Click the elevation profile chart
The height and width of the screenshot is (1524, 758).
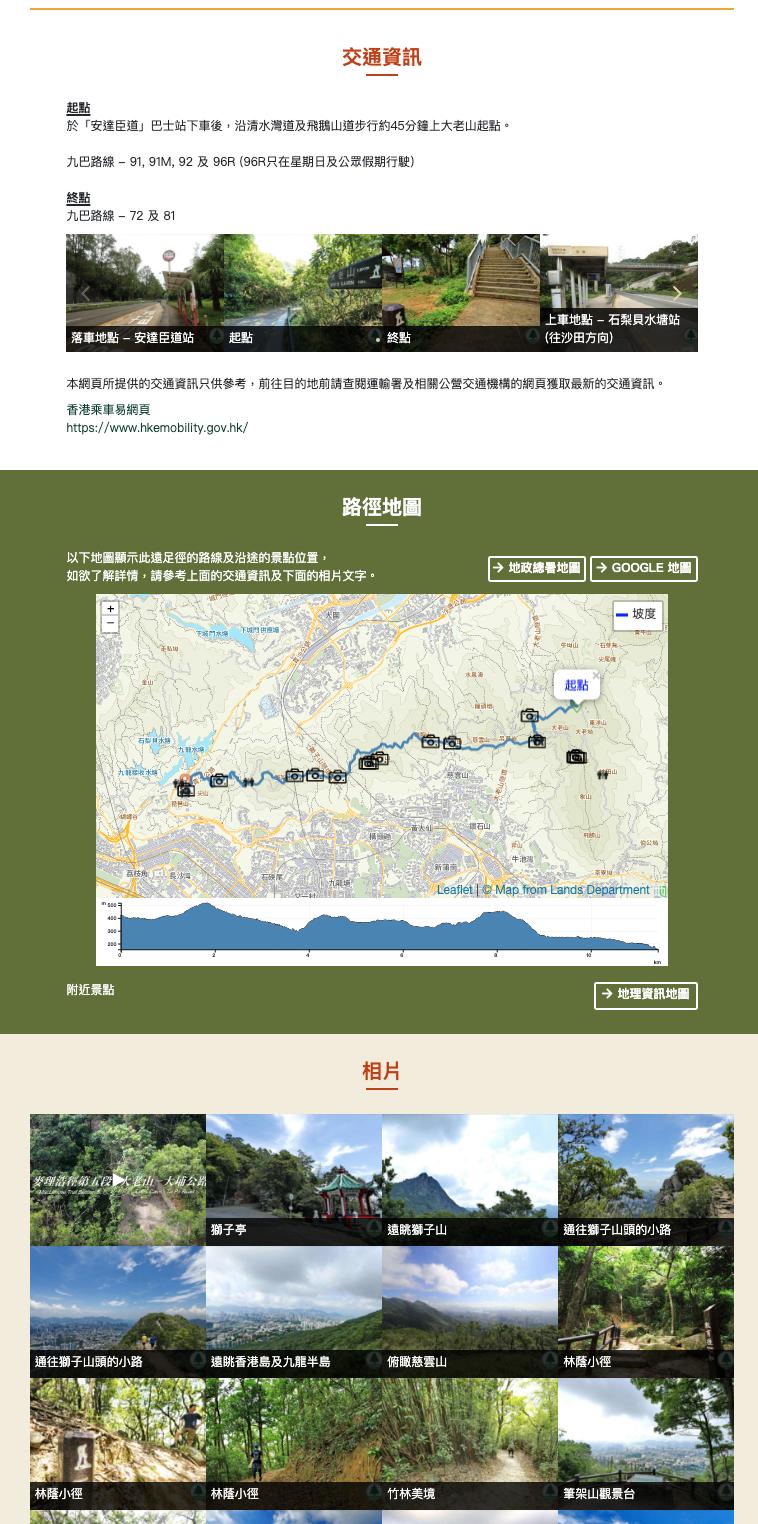point(382,932)
